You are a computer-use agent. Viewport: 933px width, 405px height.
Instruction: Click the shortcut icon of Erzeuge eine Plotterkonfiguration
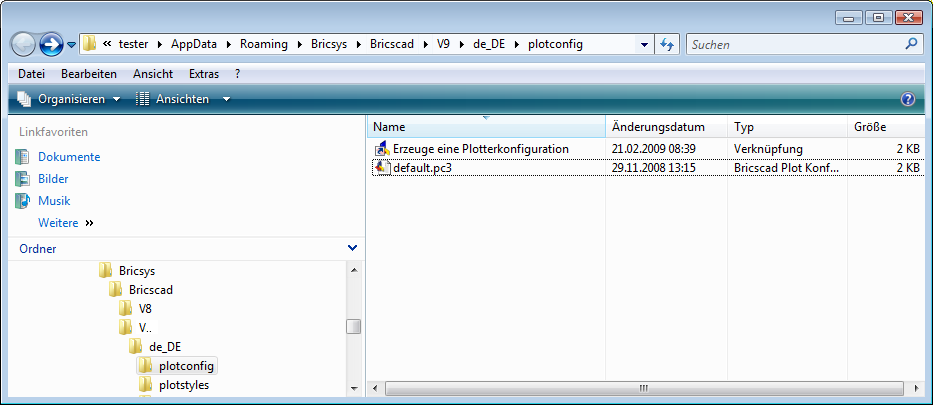point(381,149)
